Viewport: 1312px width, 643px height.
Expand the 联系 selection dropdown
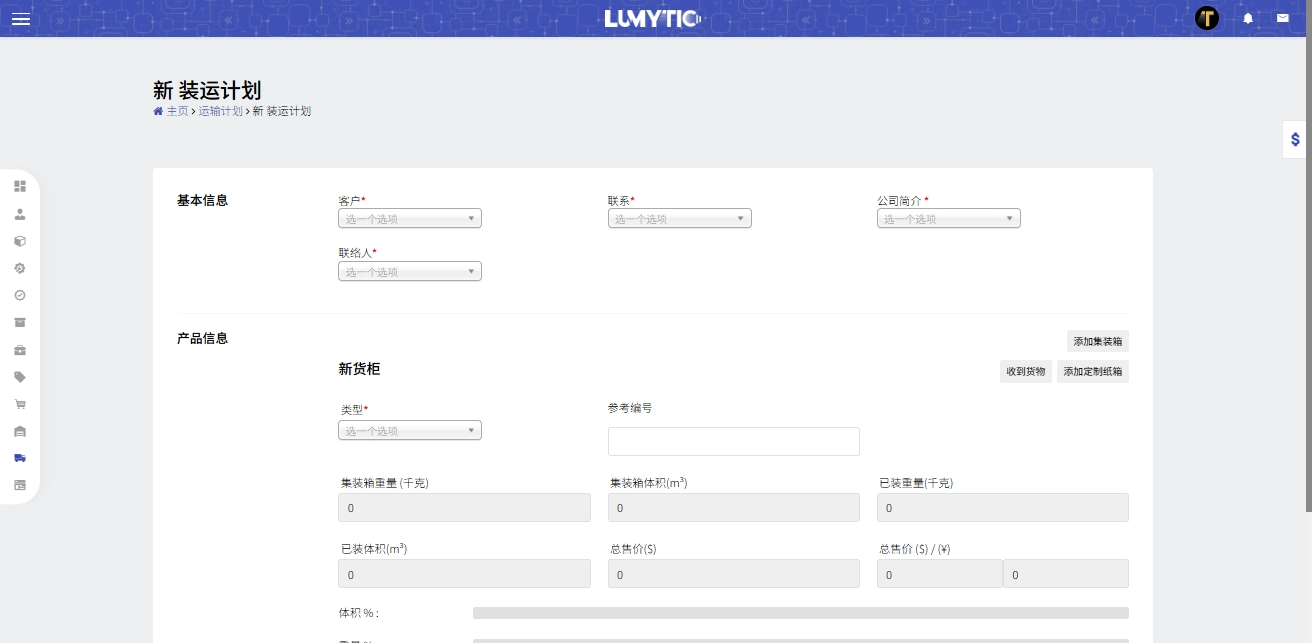[679, 217]
